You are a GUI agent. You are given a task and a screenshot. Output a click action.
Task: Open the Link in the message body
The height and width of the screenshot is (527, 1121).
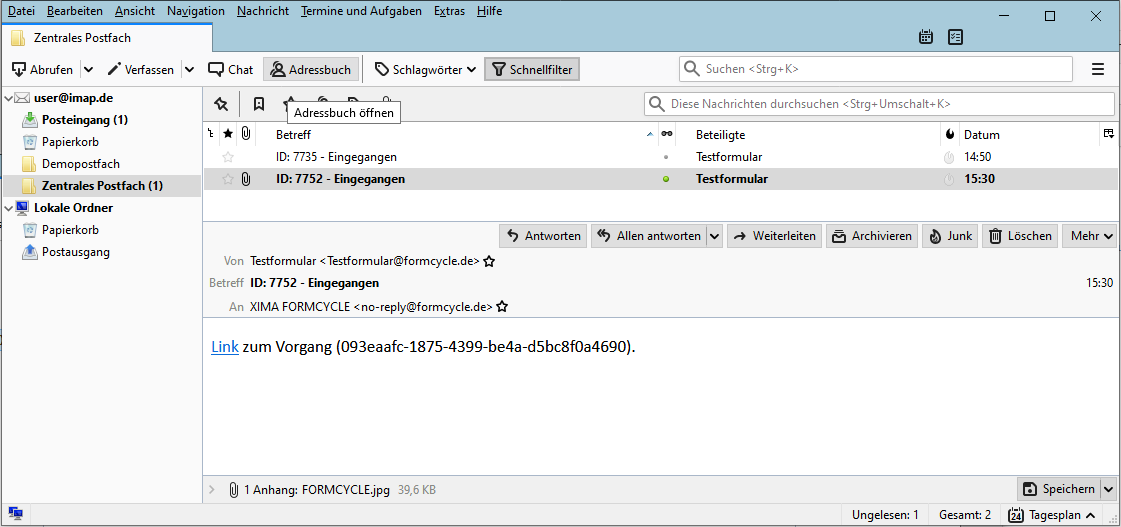pyautogui.click(x=224, y=347)
